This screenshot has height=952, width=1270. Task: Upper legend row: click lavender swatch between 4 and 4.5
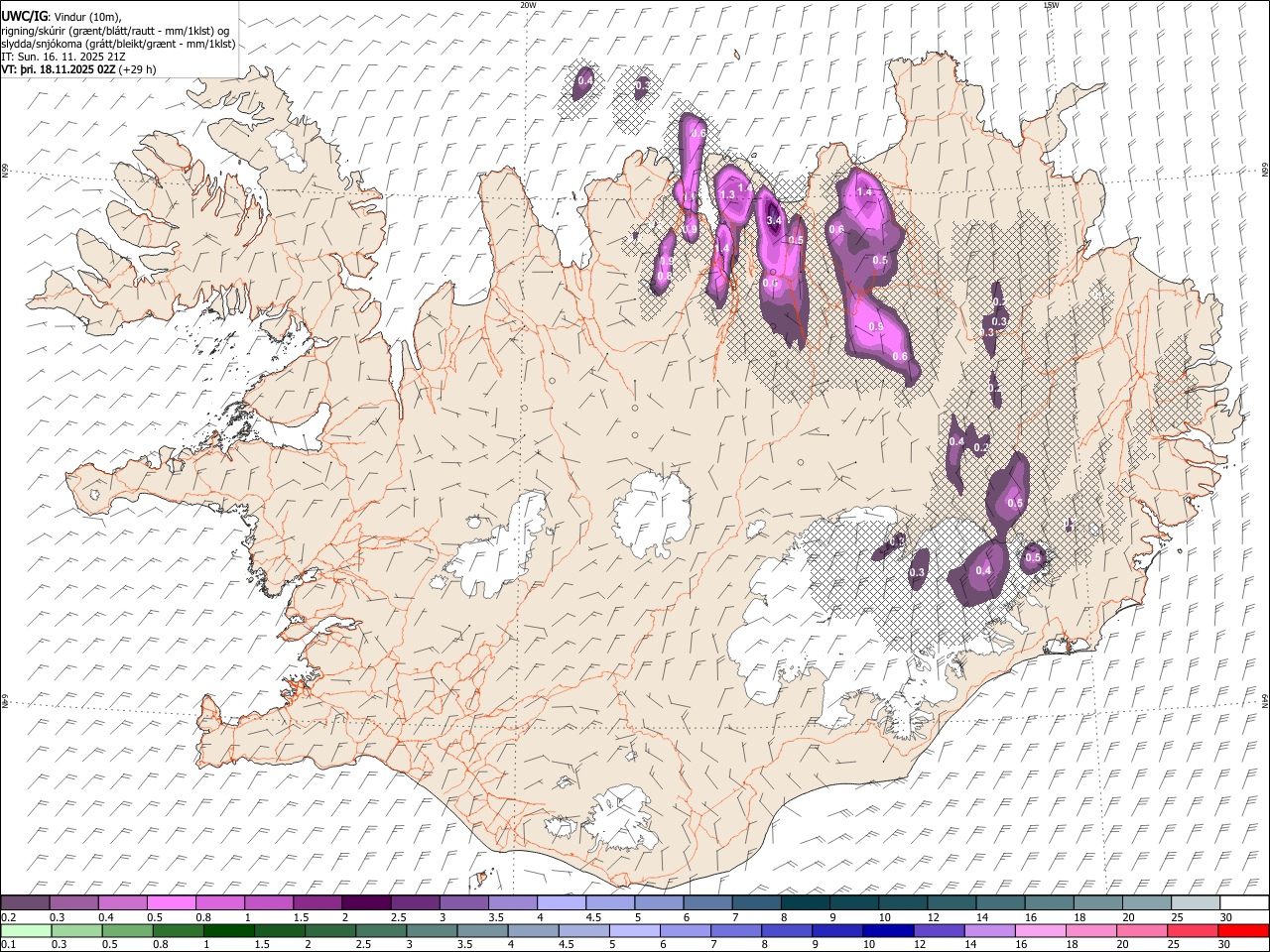(561, 903)
